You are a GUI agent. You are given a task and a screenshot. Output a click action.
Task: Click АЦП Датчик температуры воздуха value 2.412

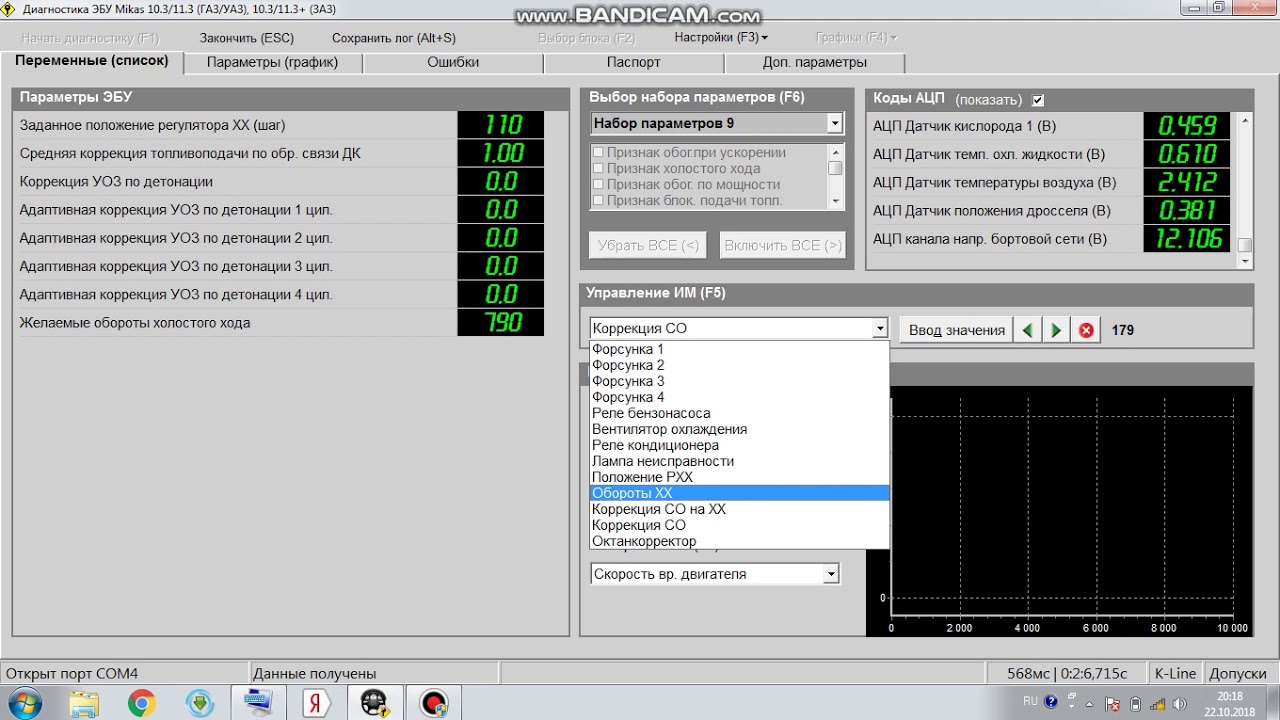pos(1187,182)
